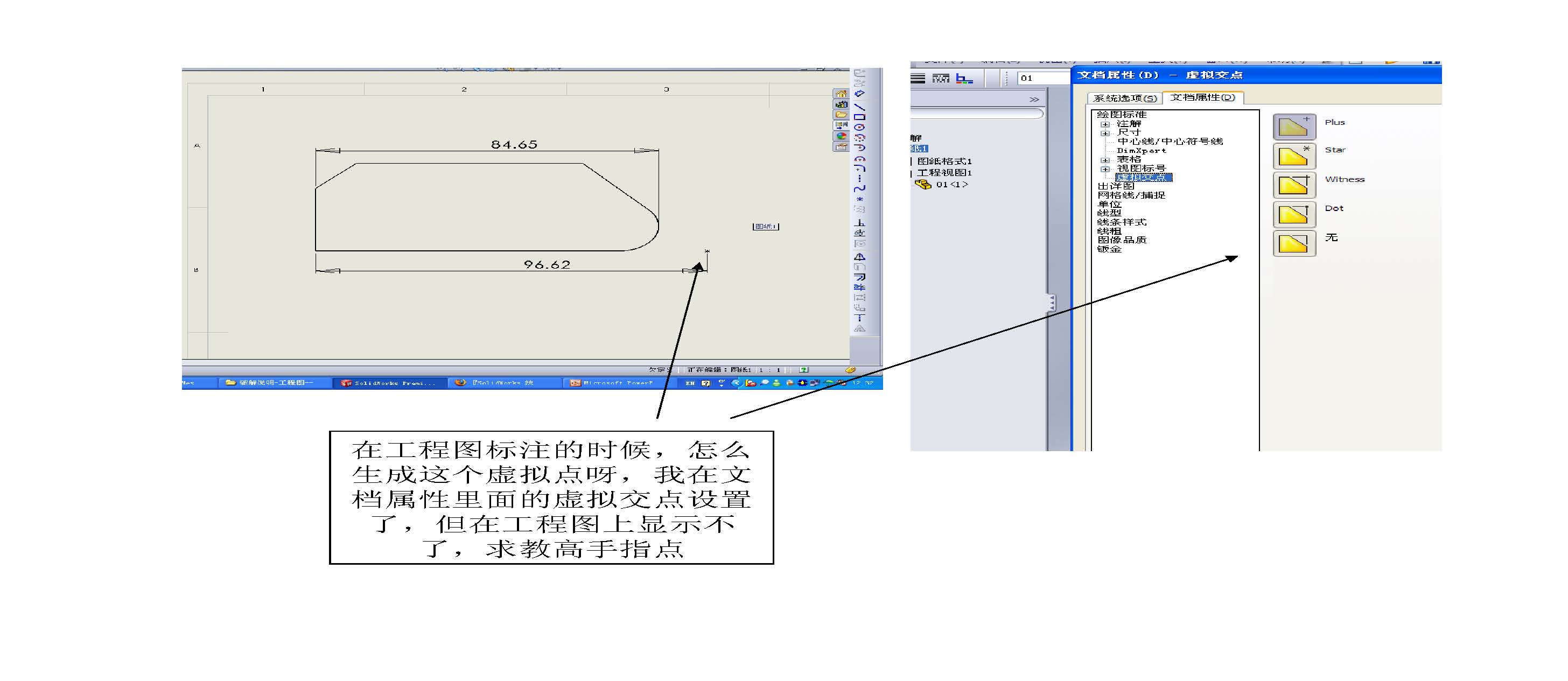Open the home task pane icon

(x=841, y=94)
